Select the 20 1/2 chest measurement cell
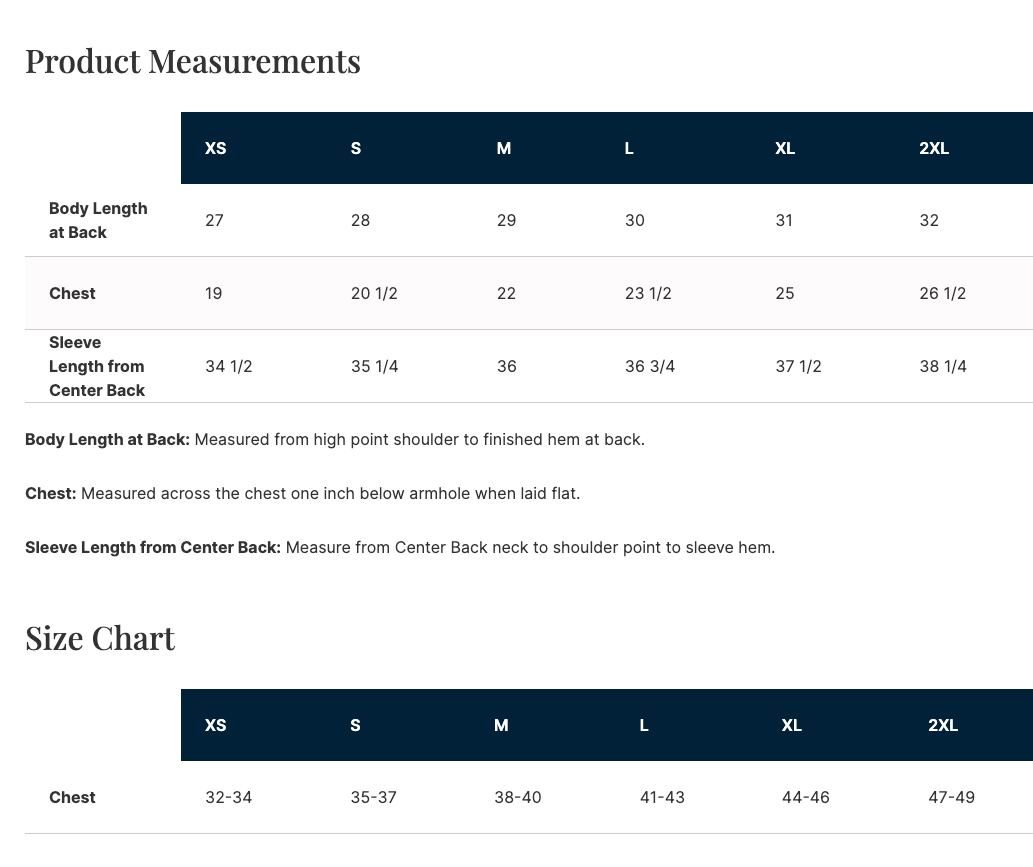Screen dimensions: 1033x867 click(x=375, y=293)
